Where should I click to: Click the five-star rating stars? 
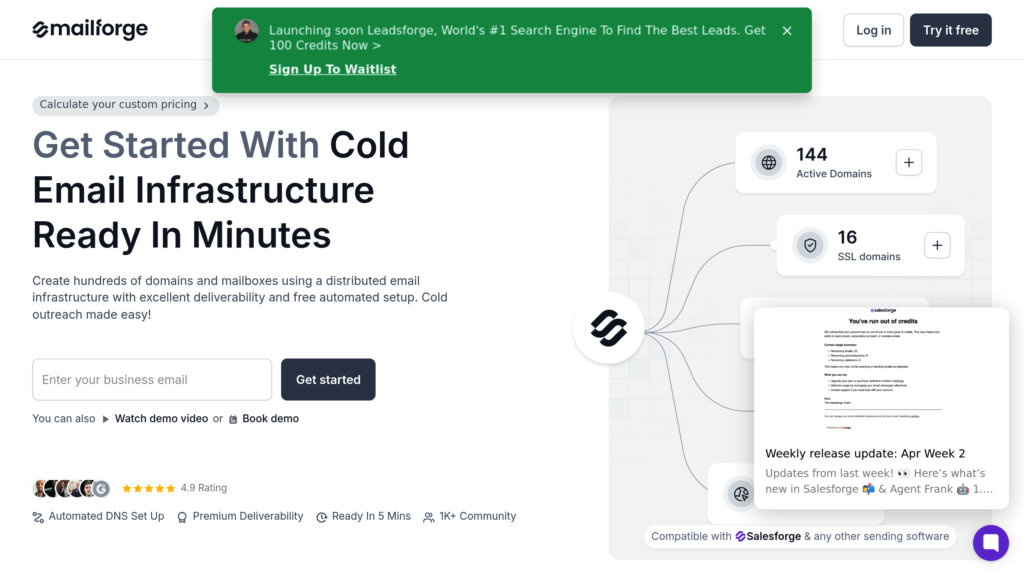pos(148,489)
